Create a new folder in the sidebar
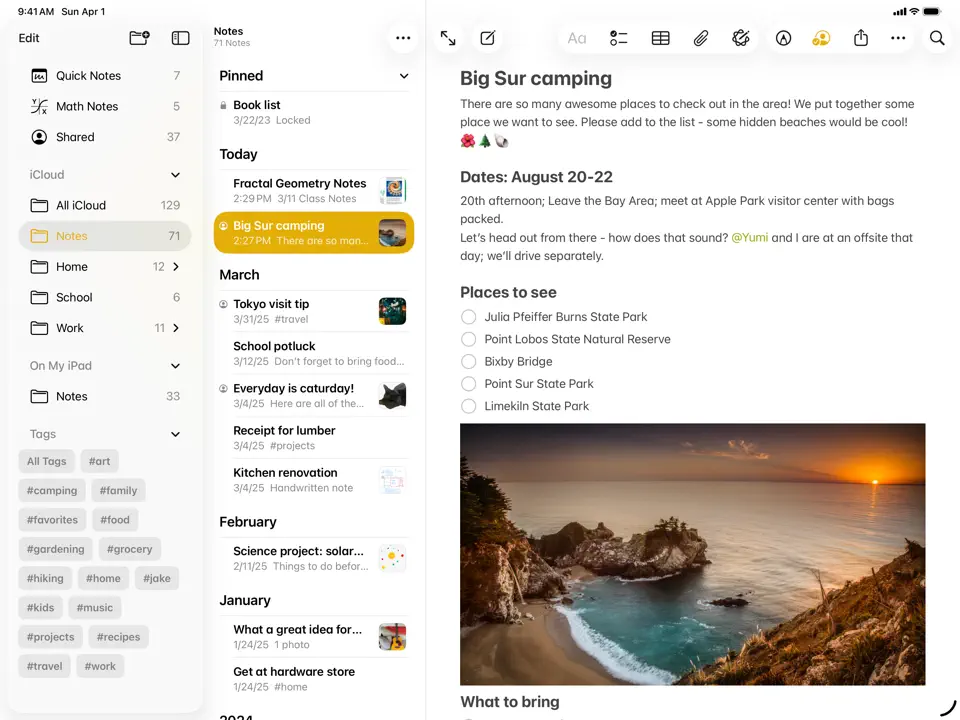Viewport: 960px width, 720px height. click(139, 38)
